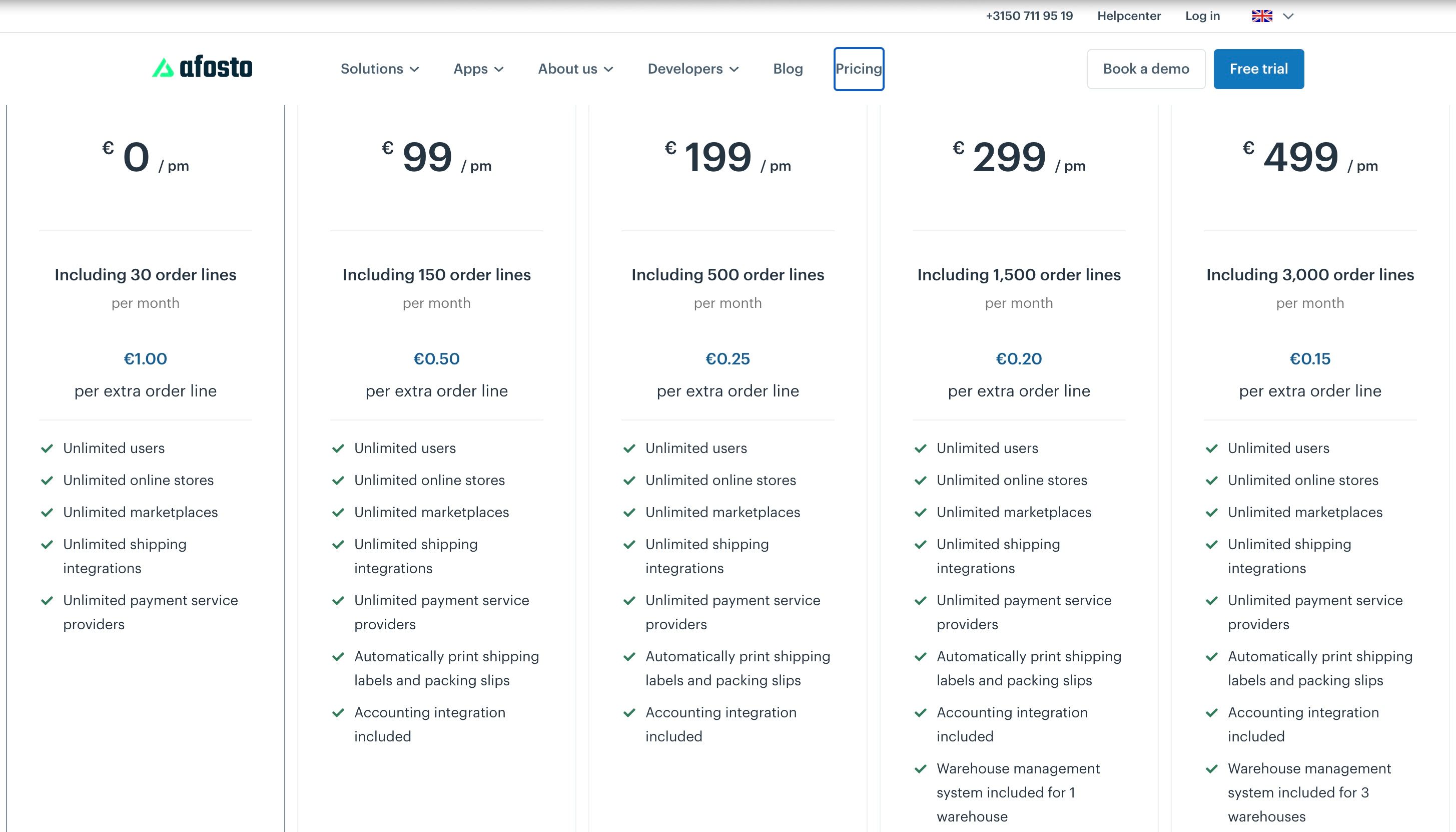Viewport: 1456px width, 832px height.
Task: Expand the Solutions menu
Action: click(380, 69)
